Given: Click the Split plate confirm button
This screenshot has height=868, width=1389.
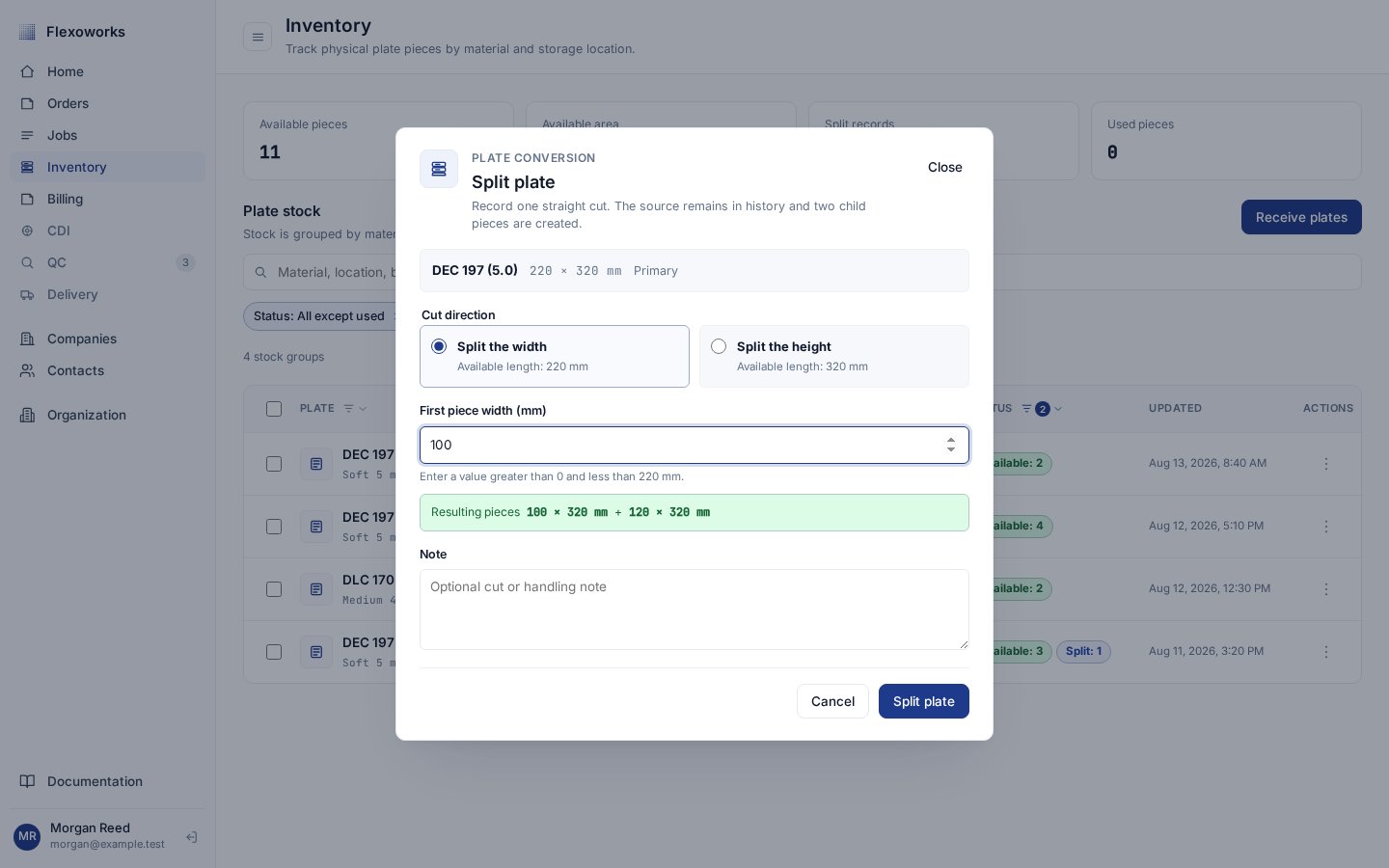Looking at the screenshot, I should click(x=924, y=701).
